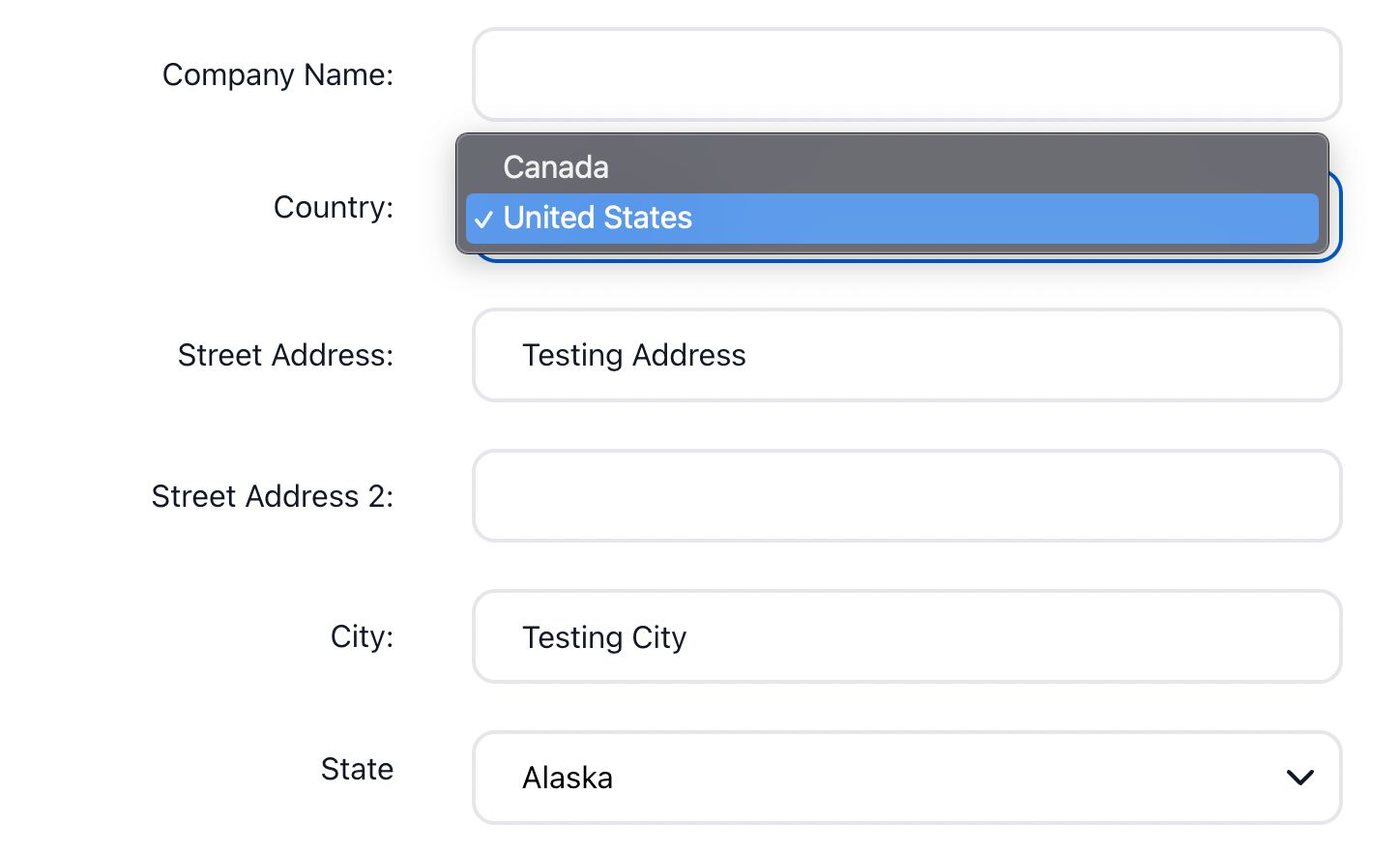Click the 'Testing Address' text
Viewport: 1400px width, 853px height.
[x=633, y=356]
